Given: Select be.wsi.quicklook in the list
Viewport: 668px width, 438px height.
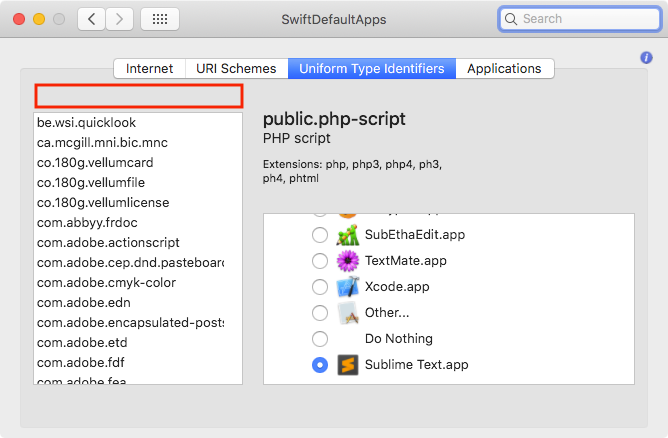Looking at the screenshot, I should click(138, 123).
